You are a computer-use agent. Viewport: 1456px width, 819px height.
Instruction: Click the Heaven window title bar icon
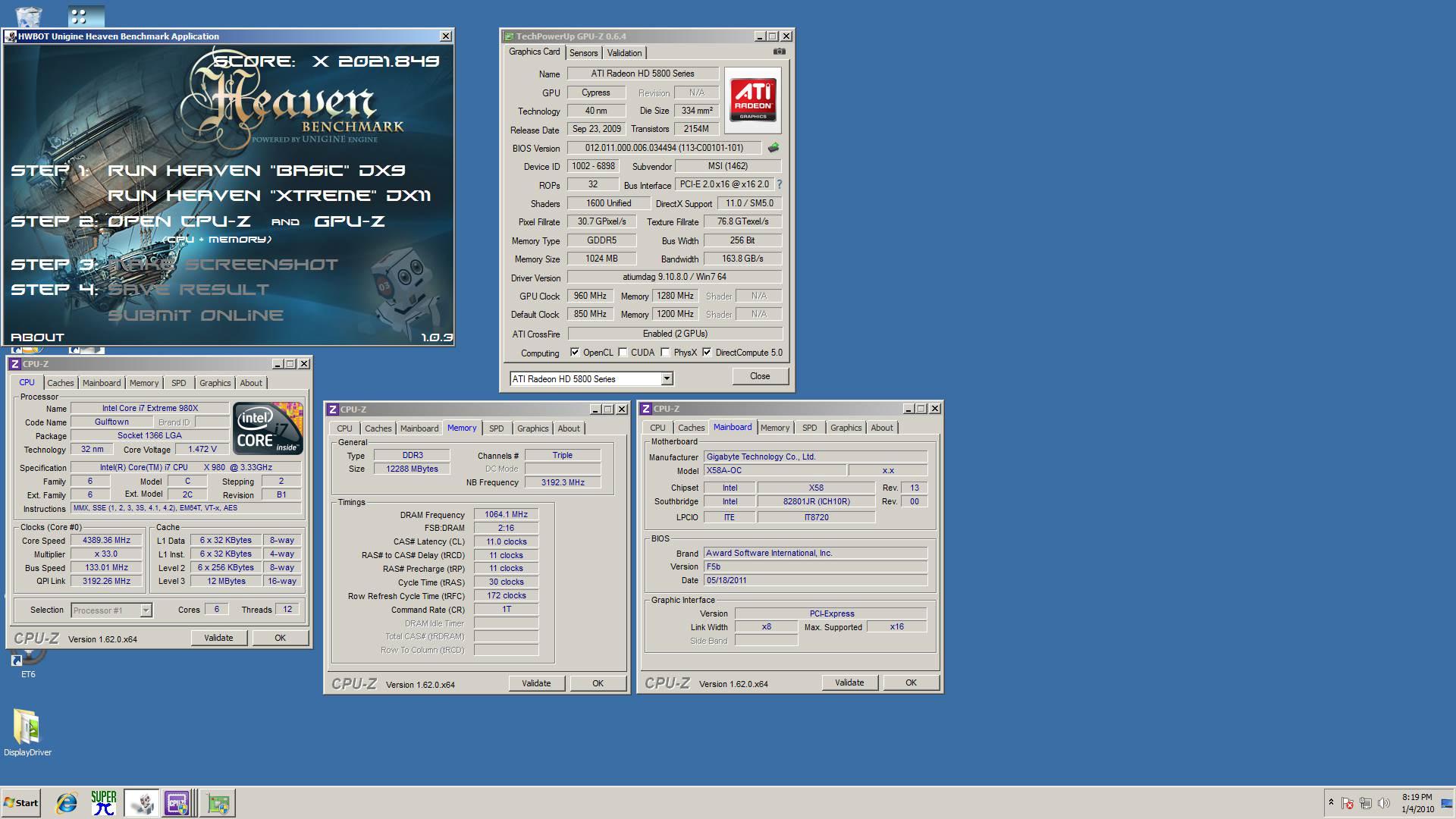point(10,36)
